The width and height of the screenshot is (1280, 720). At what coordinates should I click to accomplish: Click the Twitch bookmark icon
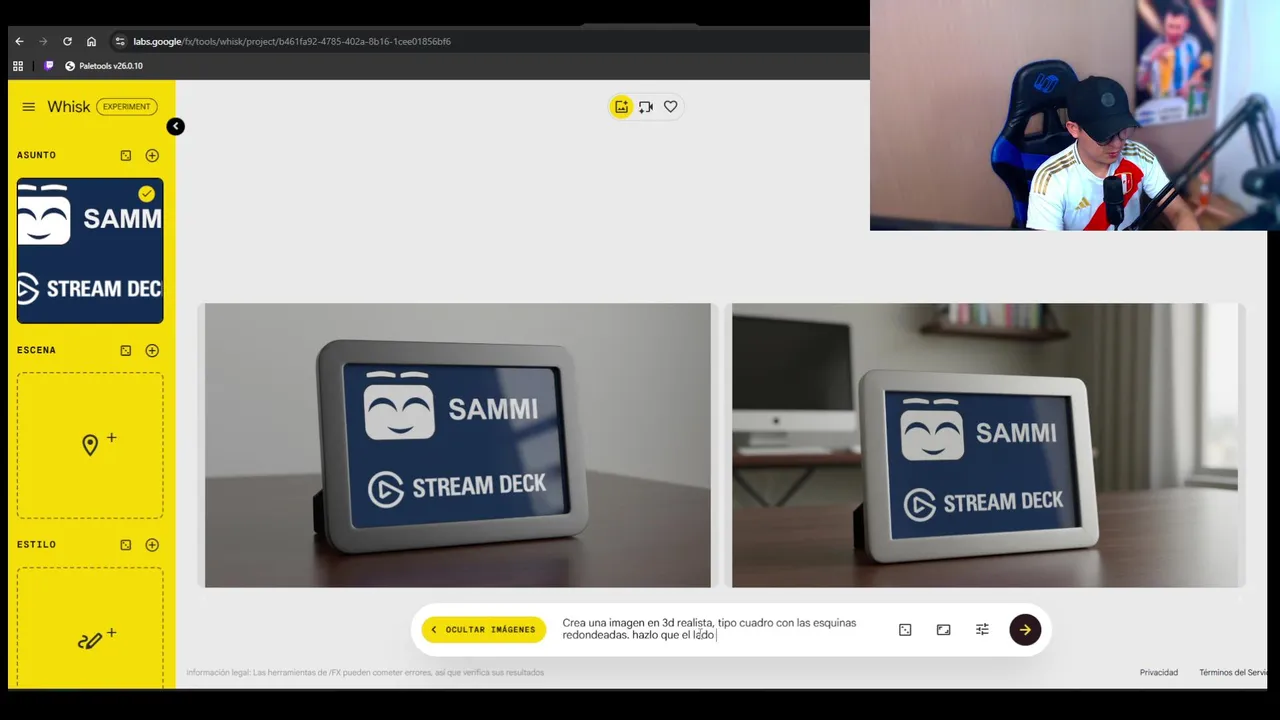[49, 66]
